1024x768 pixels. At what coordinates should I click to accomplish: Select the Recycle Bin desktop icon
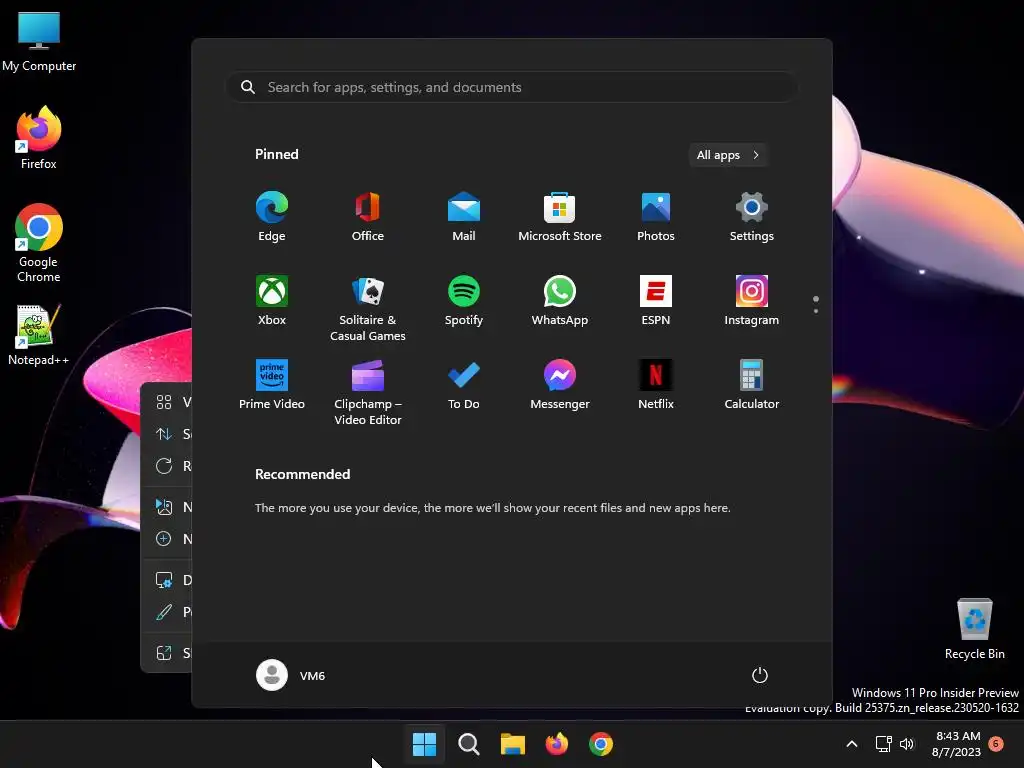pos(974,629)
